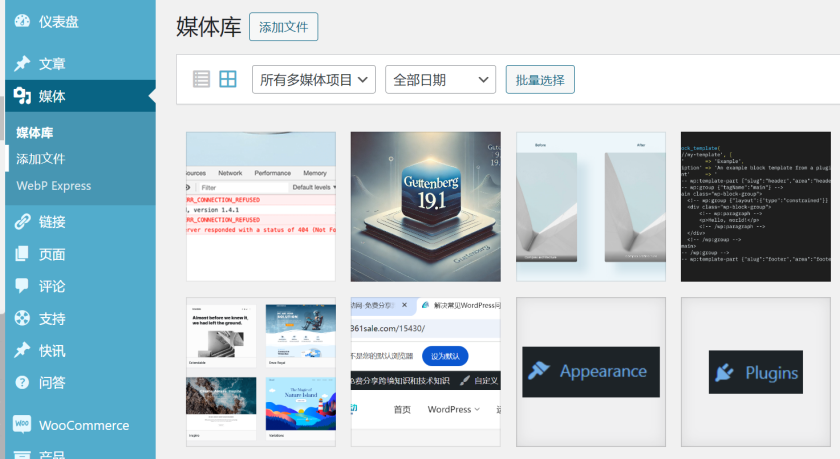Select Gutenberg 19.1 image thumbnail
The image size is (840, 459).
426,207
